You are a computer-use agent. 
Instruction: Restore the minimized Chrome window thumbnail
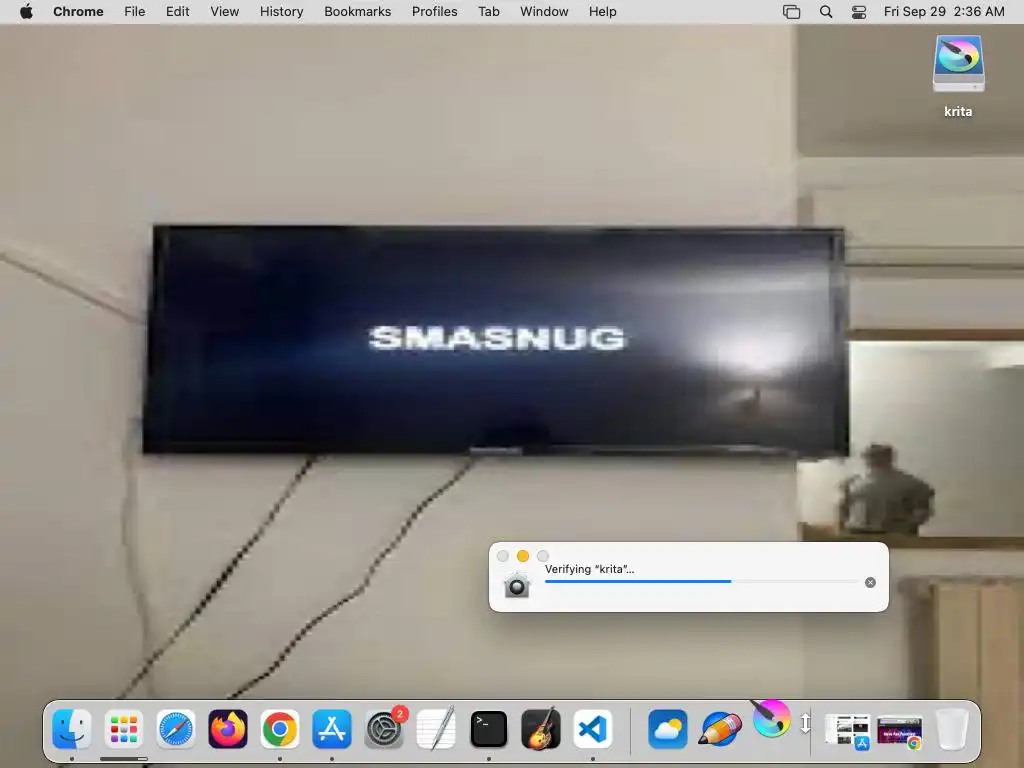[x=900, y=731]
